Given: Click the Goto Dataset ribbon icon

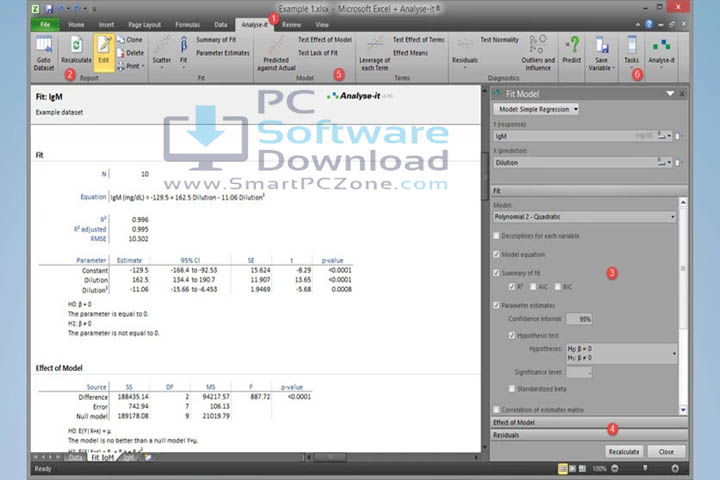Looking at the screenshot, I should pos(44,53).
